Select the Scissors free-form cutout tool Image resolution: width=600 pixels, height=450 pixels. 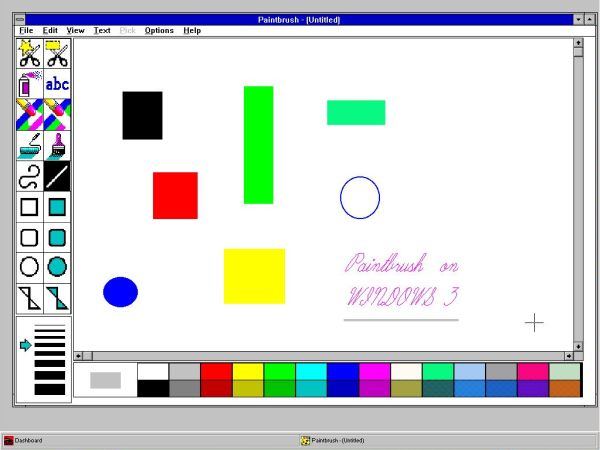coord(30,54)
